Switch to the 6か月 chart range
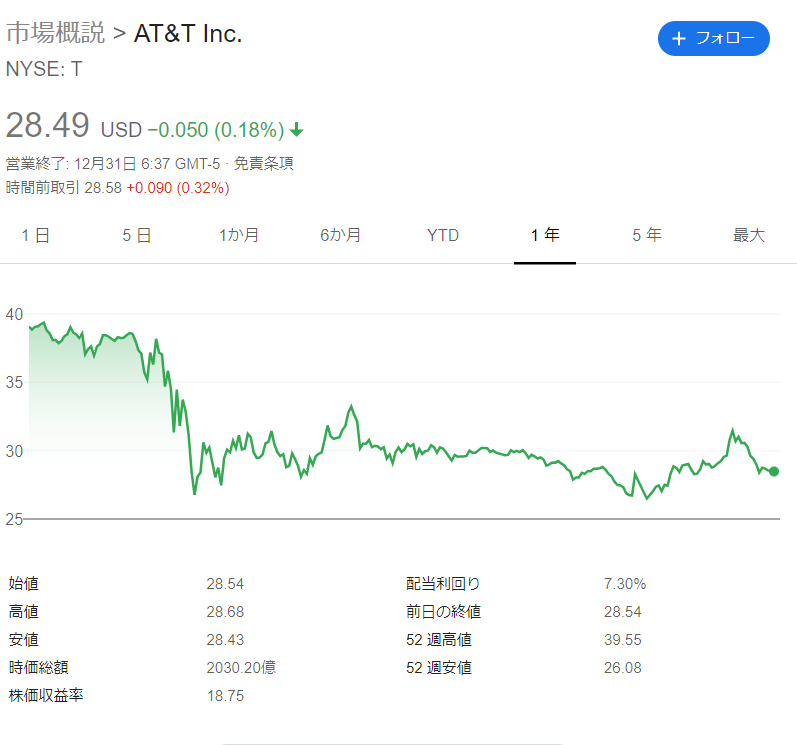 (x=341, y=235)
